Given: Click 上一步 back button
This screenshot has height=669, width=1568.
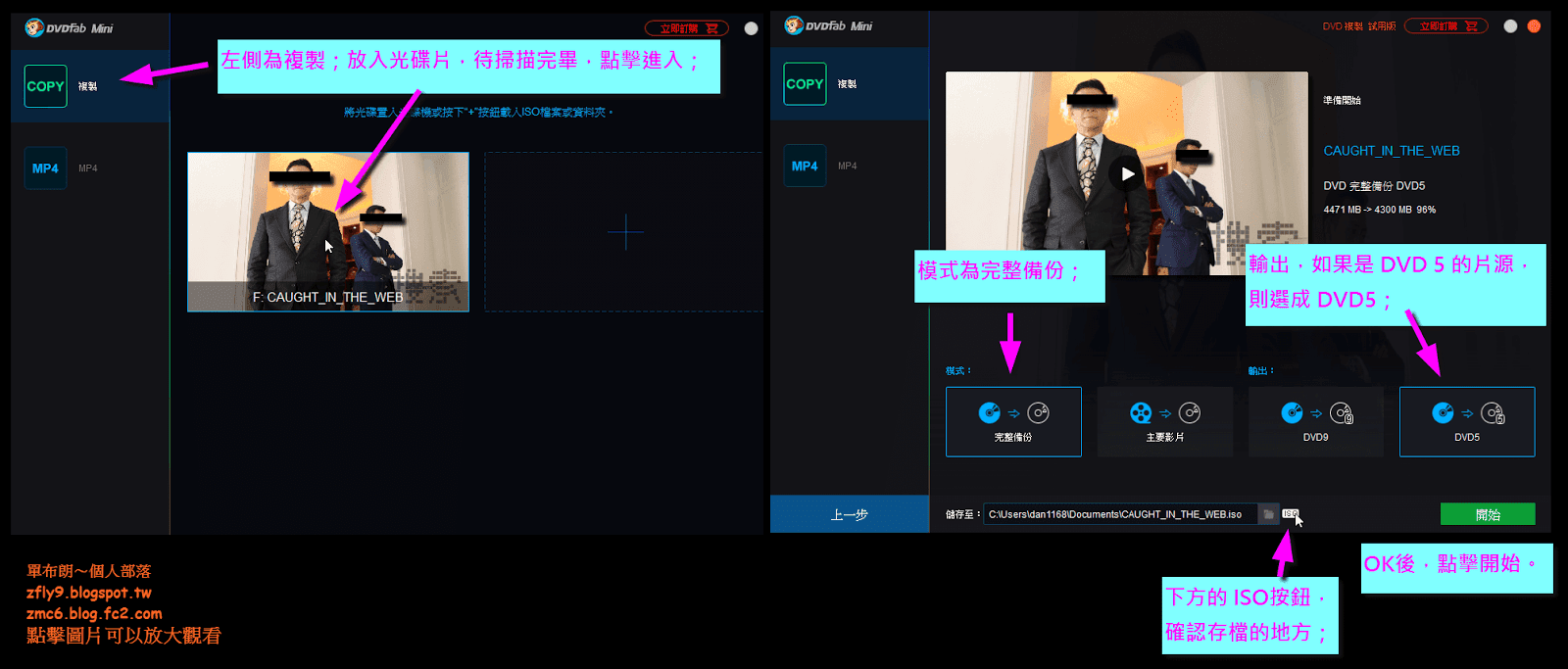Looking at the screenshot, I should pos(850,514).
